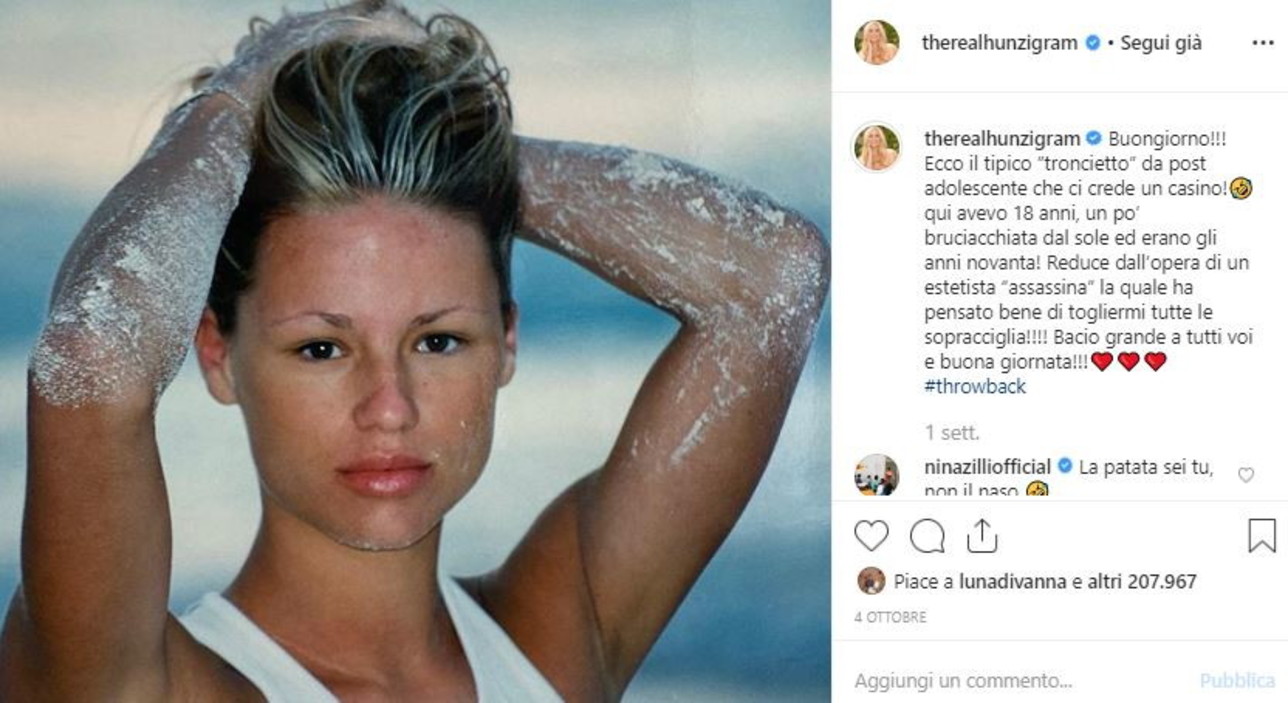The width and height of the screenshot is (1288, 703).
Task: Like the post with heart icon
Action: 871,536
